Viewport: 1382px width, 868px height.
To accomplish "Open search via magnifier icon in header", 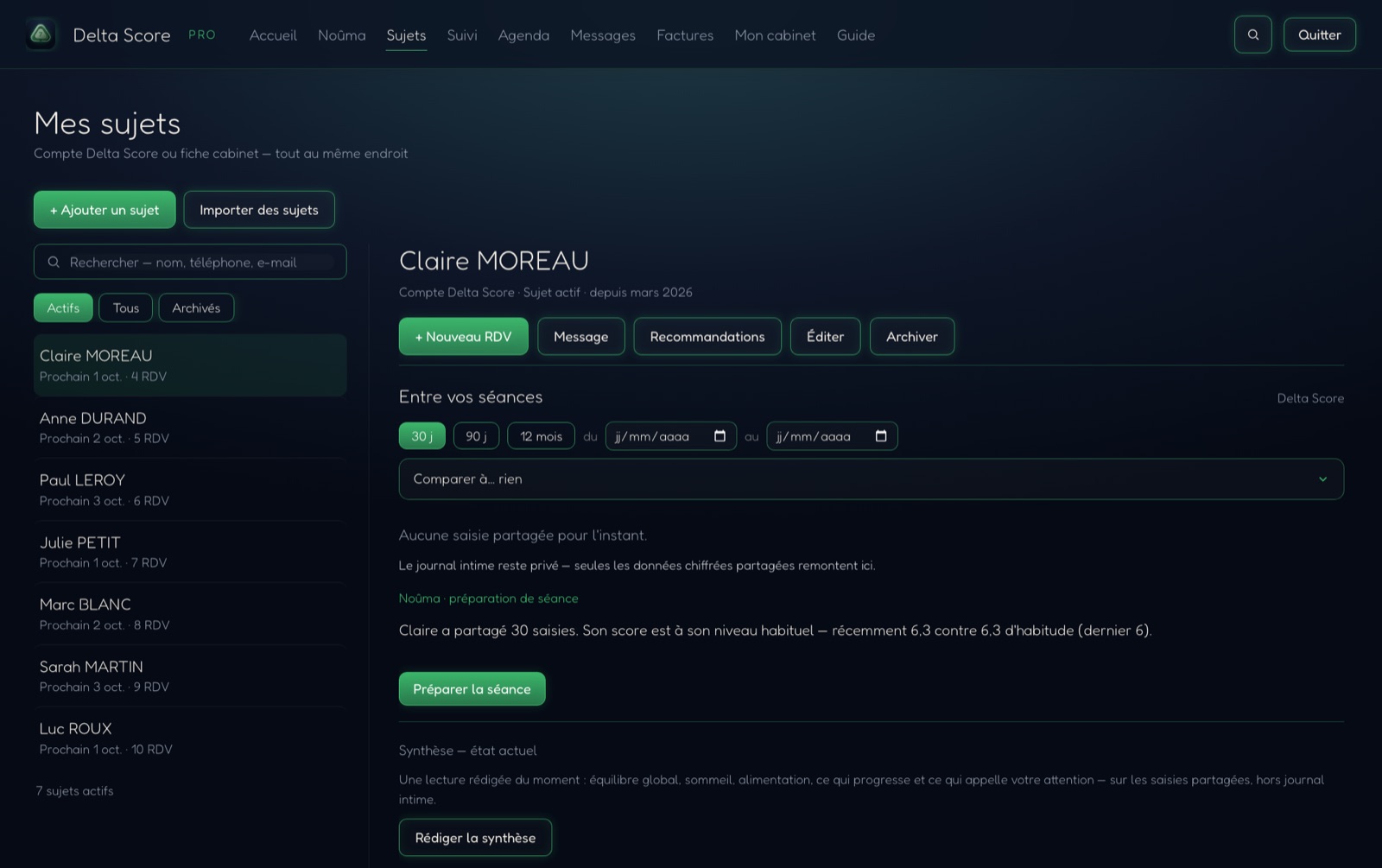I will 1252,35.
